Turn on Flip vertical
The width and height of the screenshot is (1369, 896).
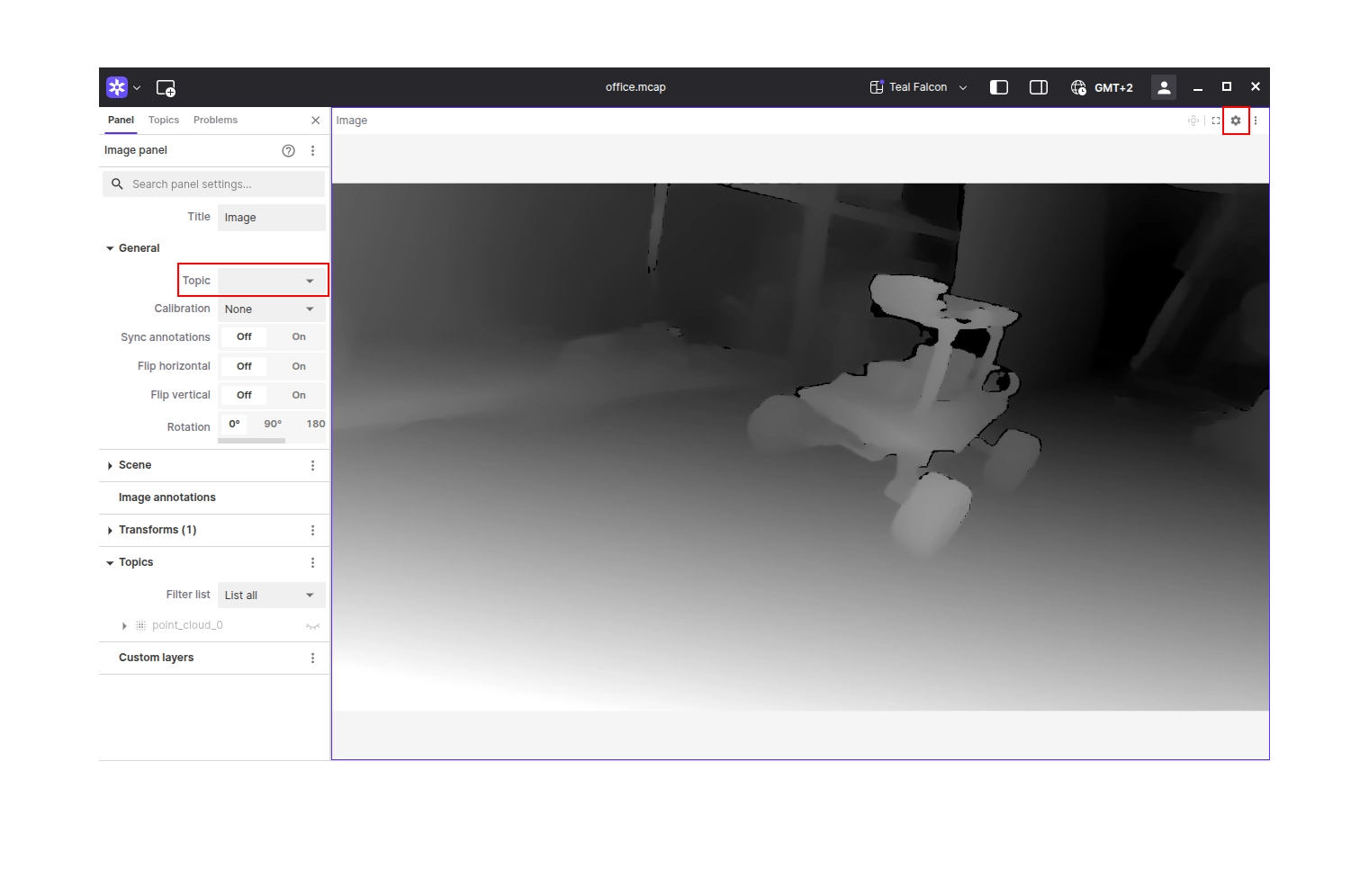pos(298,394)
